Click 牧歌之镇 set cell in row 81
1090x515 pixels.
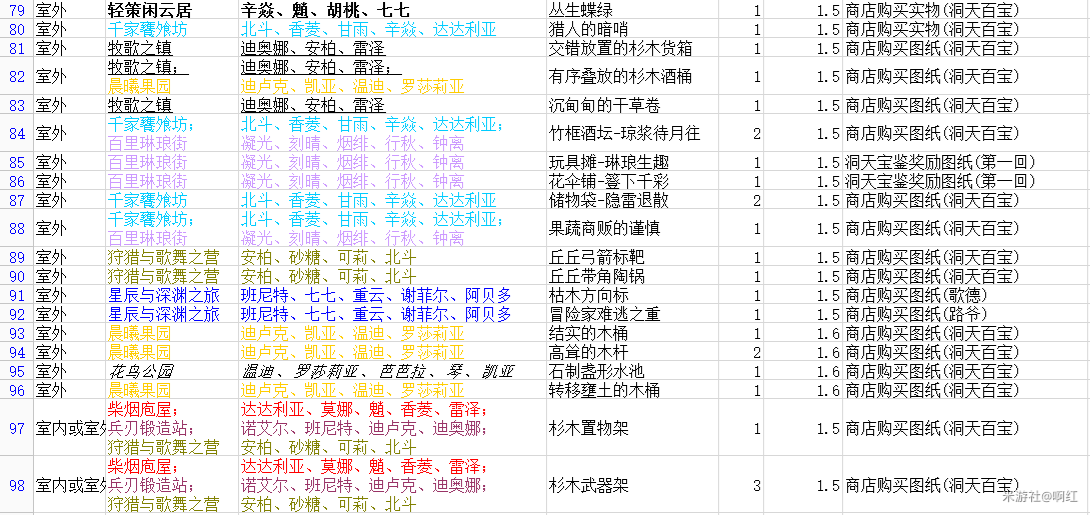point(172,47)
